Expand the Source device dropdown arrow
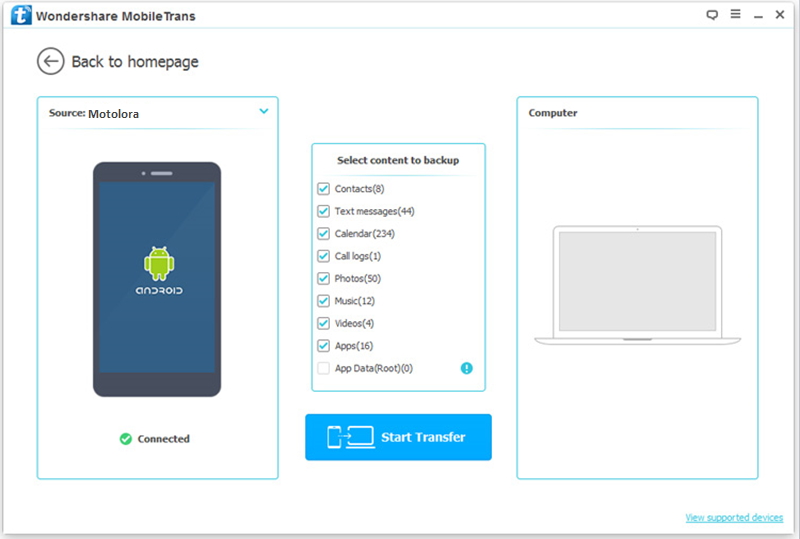The width and height of the screenshot is (800, 539). [x=264, y=111]
